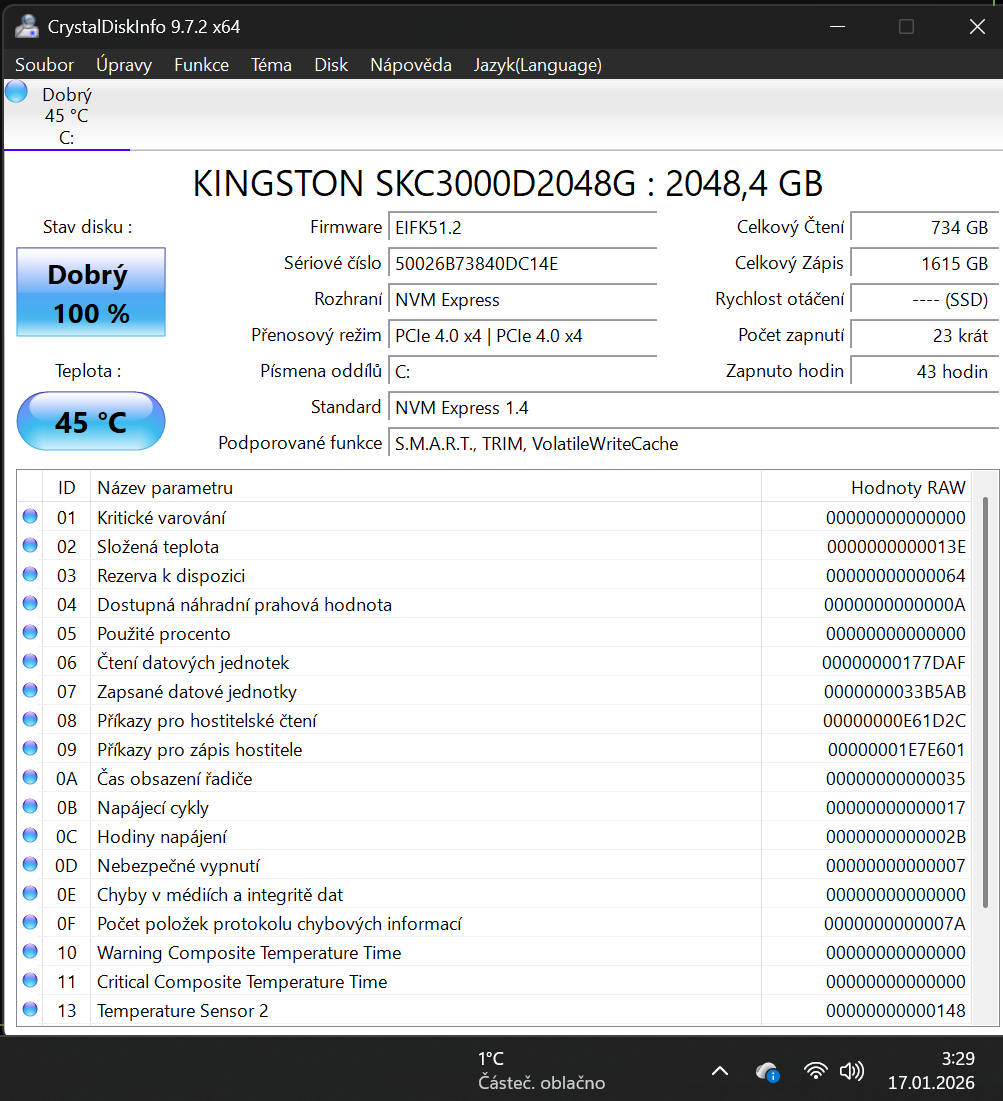Viewport: 1003px width, 1101px height.
Task: Click the Dobrý 100 % health status button
Action: [x=91, y=293]
